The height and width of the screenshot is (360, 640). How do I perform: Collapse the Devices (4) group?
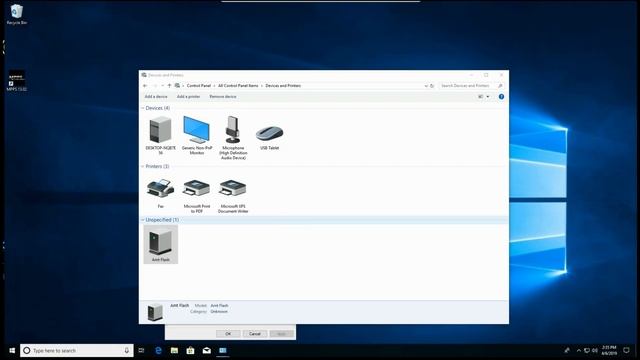tap(143, 108)
